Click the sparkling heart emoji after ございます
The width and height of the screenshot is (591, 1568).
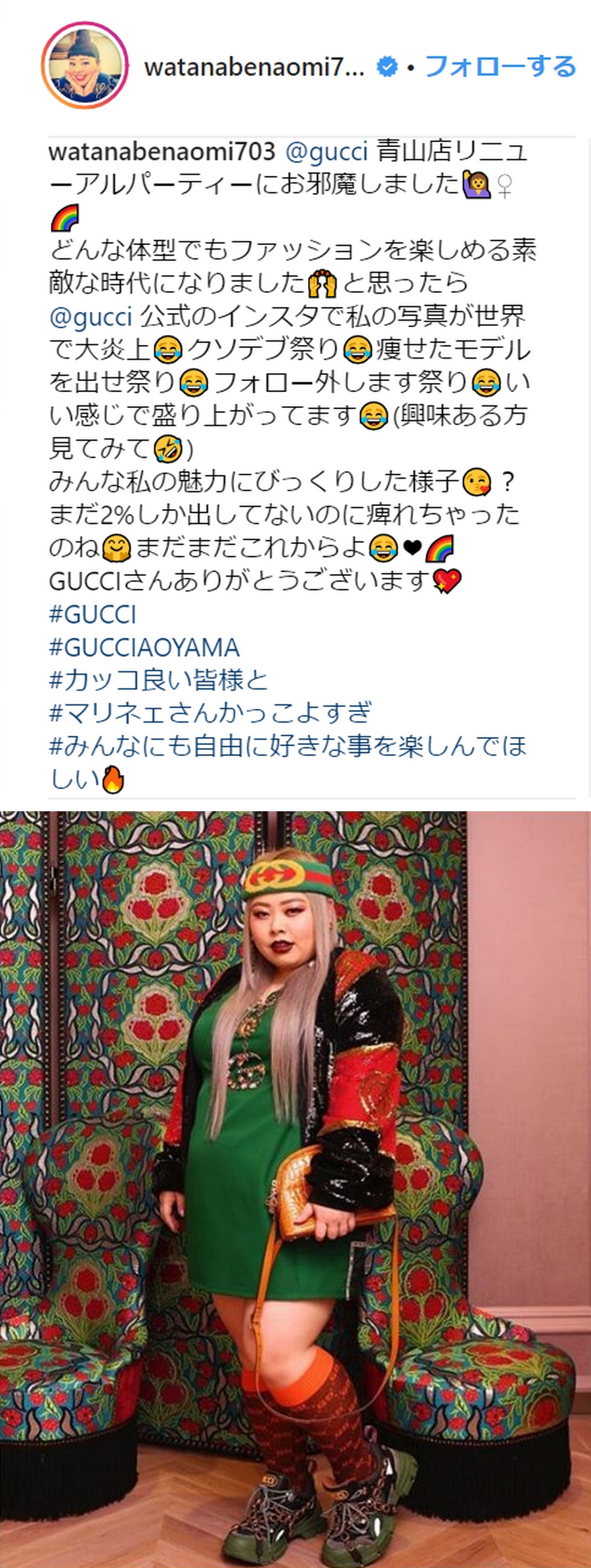click(447, 581)
